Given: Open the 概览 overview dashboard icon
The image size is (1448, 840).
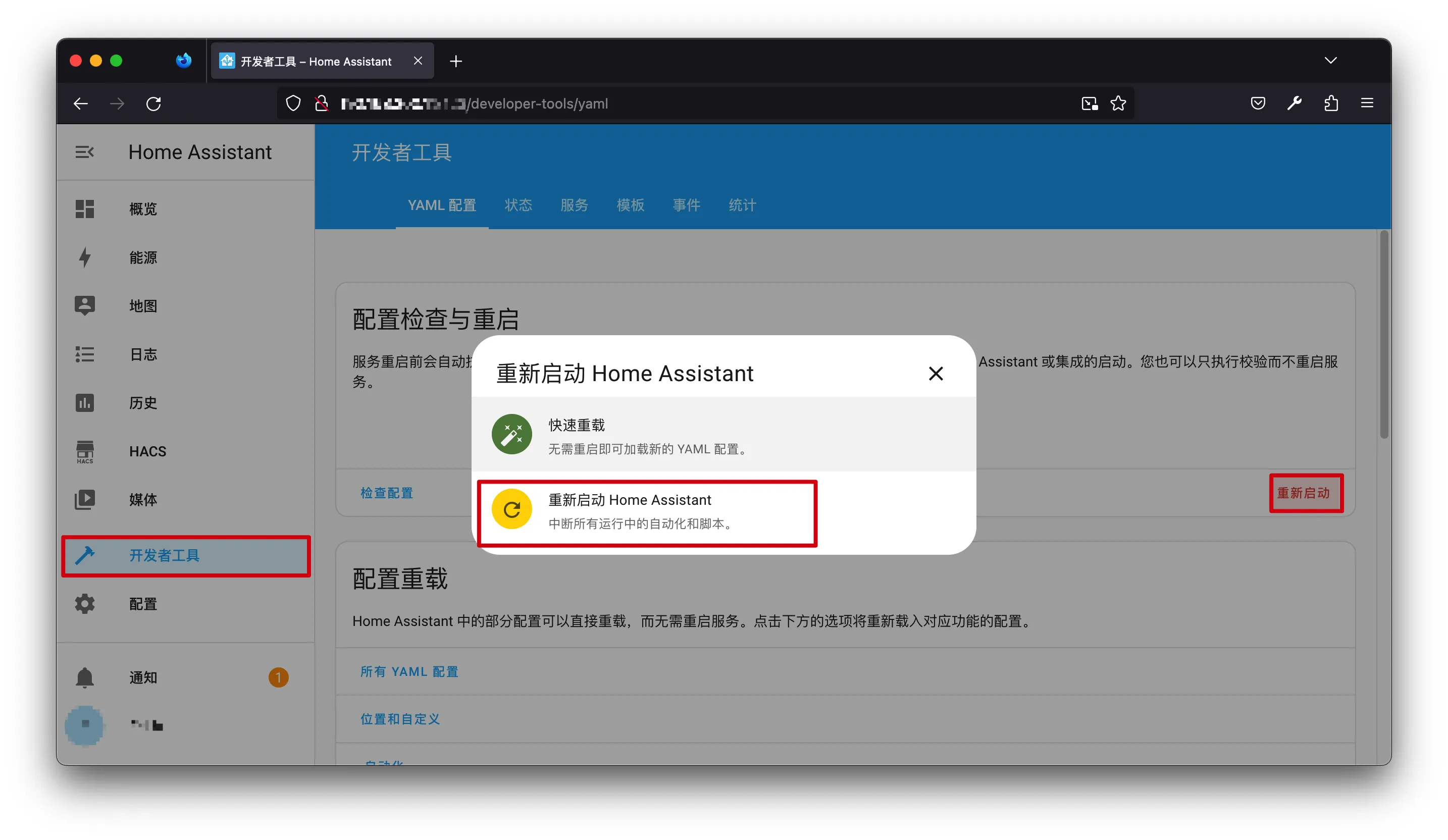Looking at the screenshot, I should point(84,208).
